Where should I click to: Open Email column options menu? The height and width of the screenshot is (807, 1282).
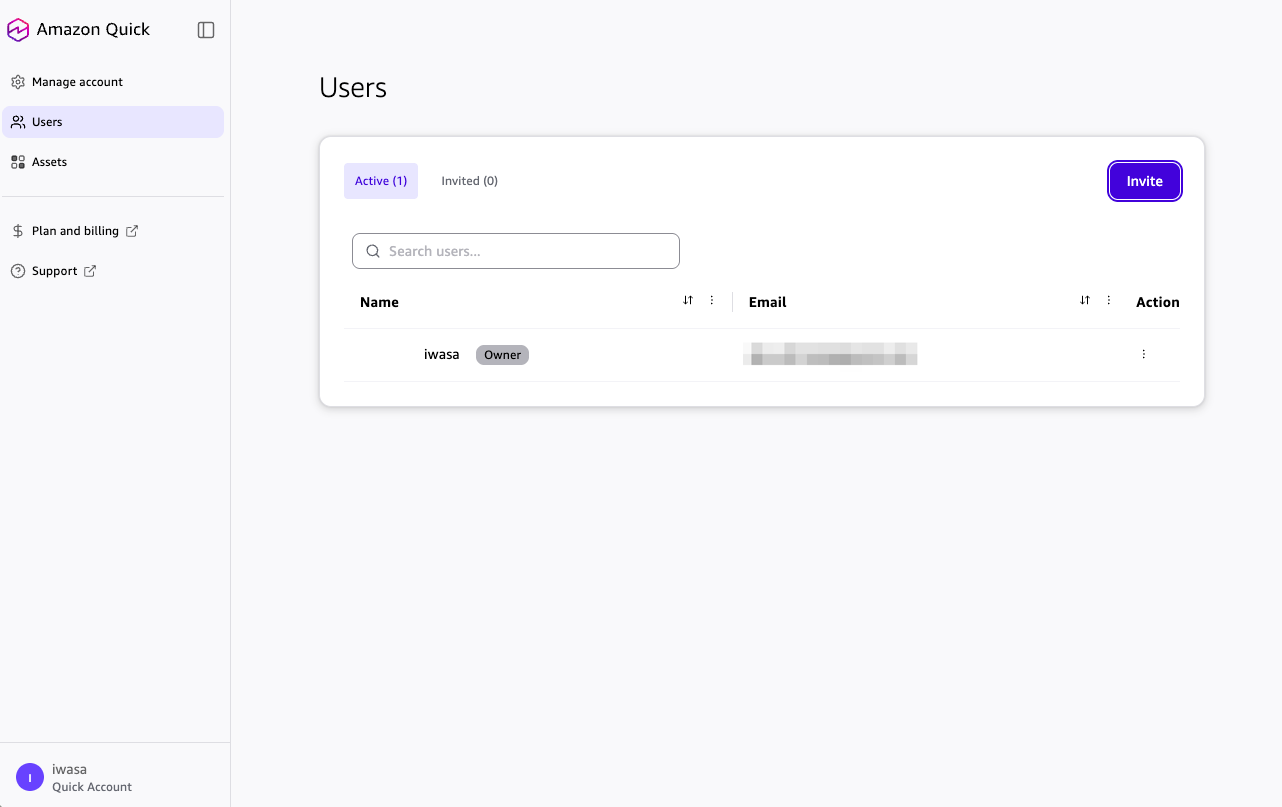coord(1109,300)
